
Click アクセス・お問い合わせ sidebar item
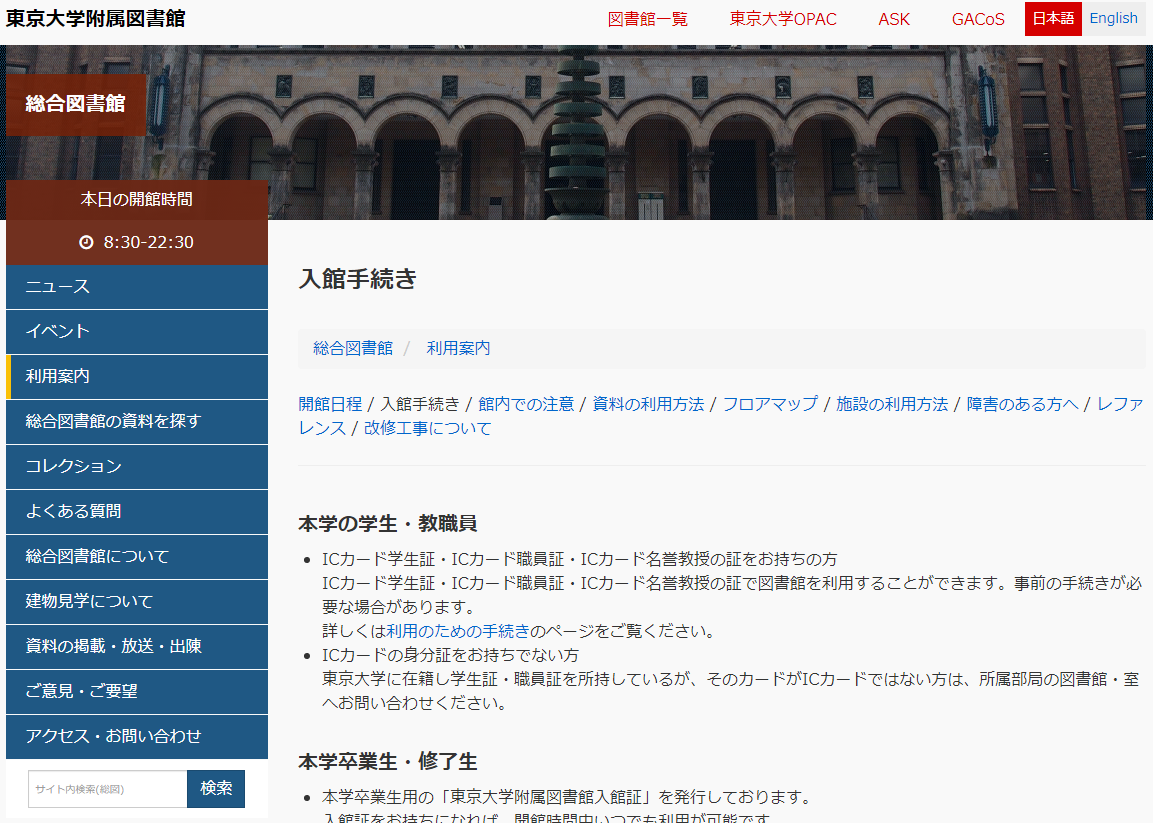click(113, 737)
